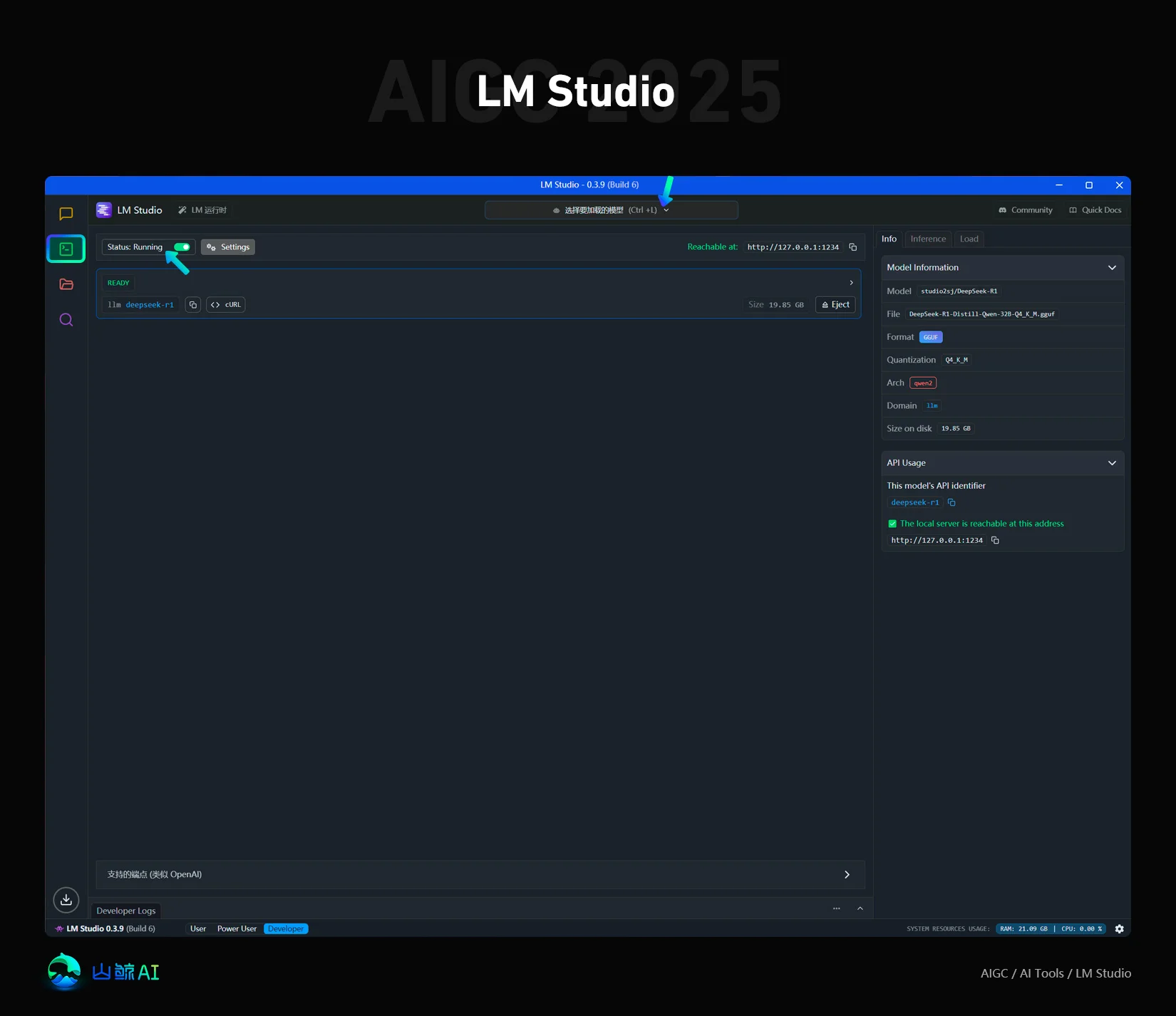Screen dimensions: 1176x1016
Task: Eject the deepseek-r1 model
Action: tap(835, 305)
